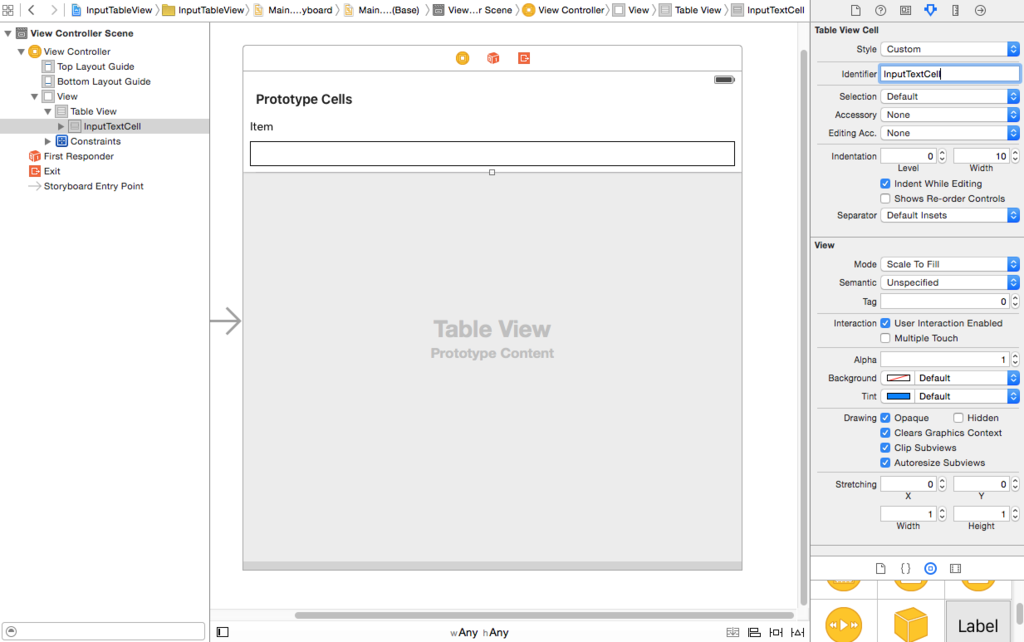Toggle Autoresize Subviews checkbox
The height and width of the screenshot is (642, 1024).
coord(885,462)
